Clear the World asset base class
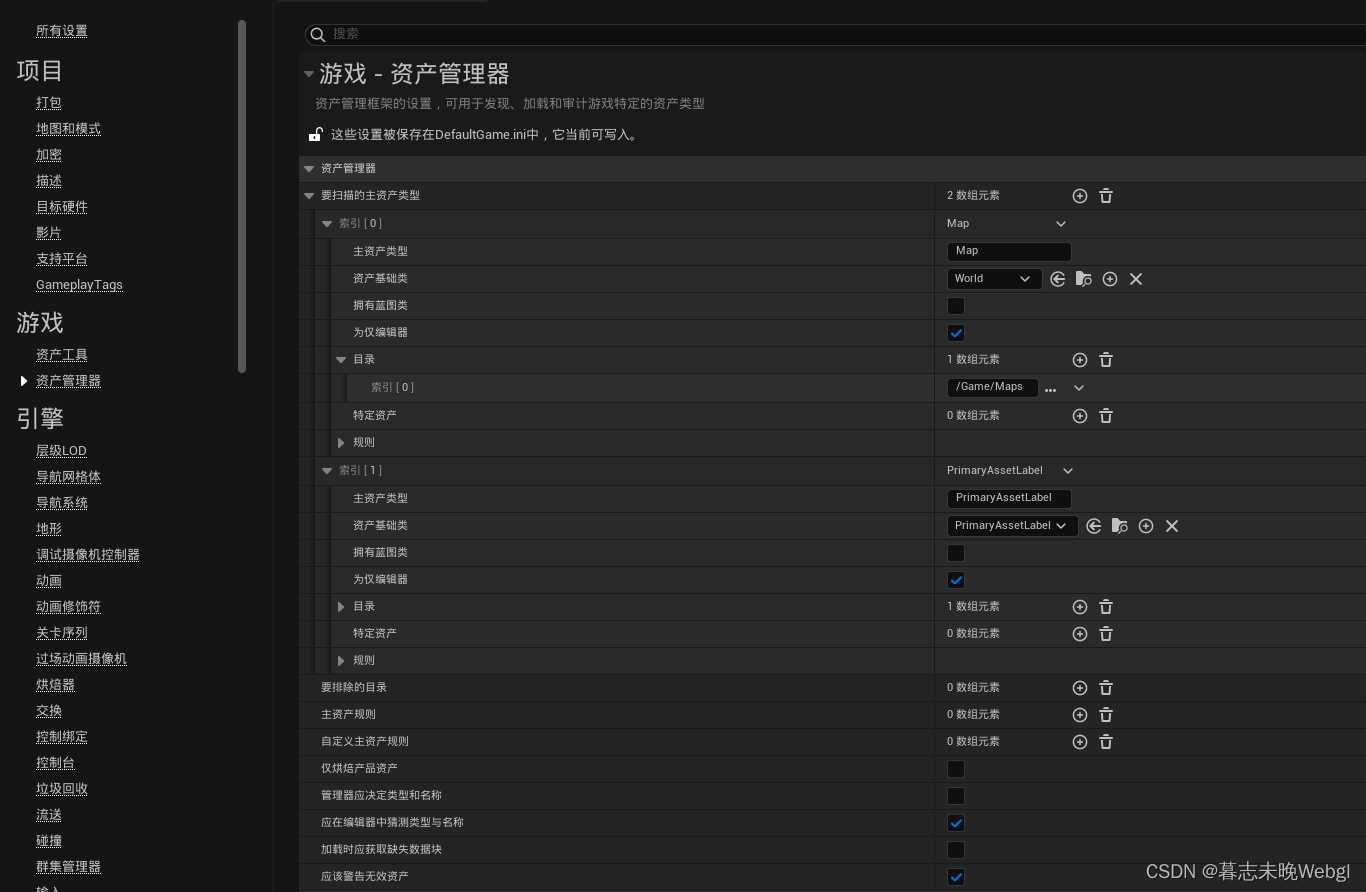The image size is (1366, 892). pyautogui.click(x=1136, y=279)
